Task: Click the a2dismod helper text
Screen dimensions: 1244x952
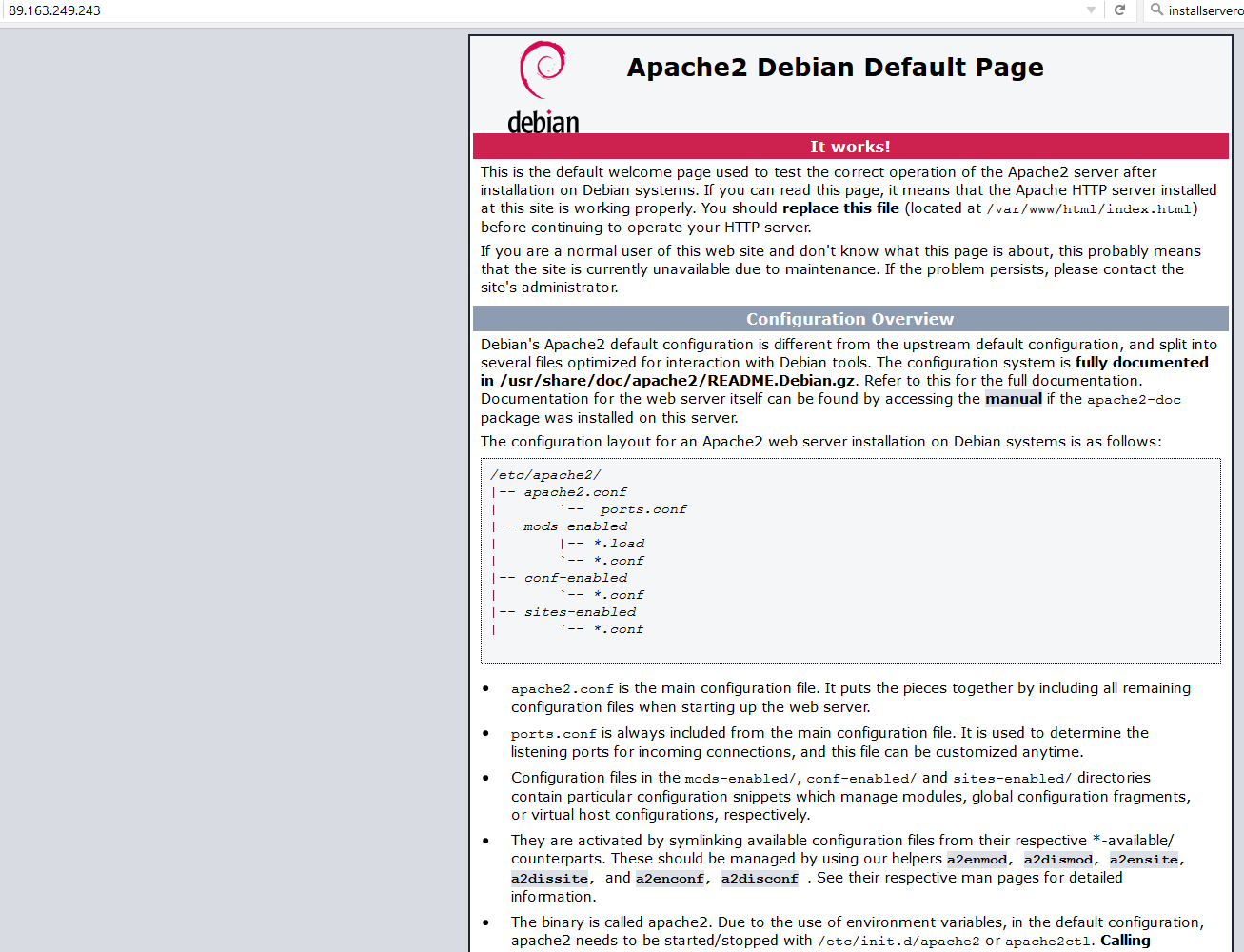Action: click(1058, 860)
